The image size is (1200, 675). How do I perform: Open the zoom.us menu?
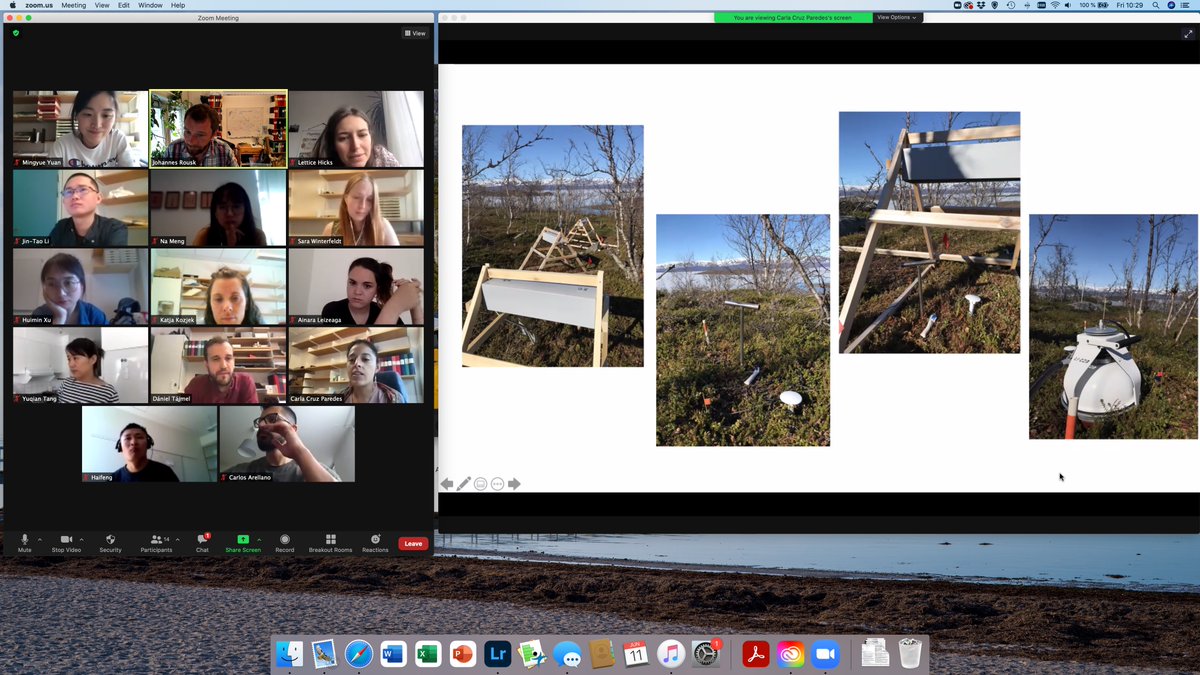coord(39,5)
